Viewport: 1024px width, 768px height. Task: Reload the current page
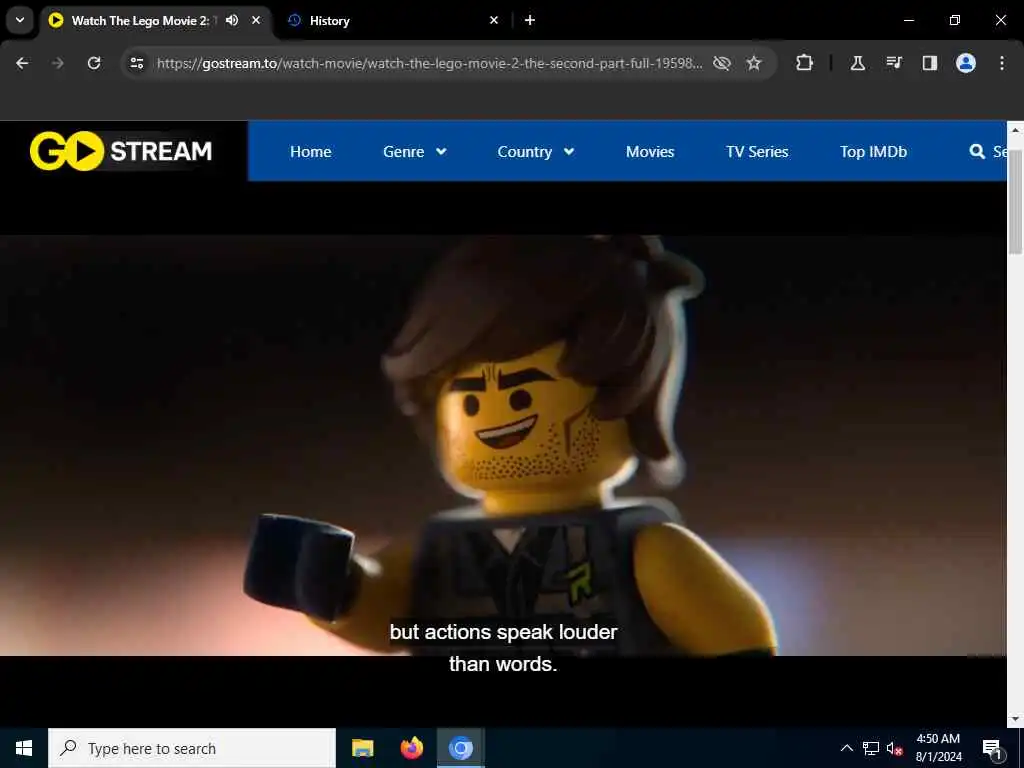pyautogui.click(x=94, y=63)
